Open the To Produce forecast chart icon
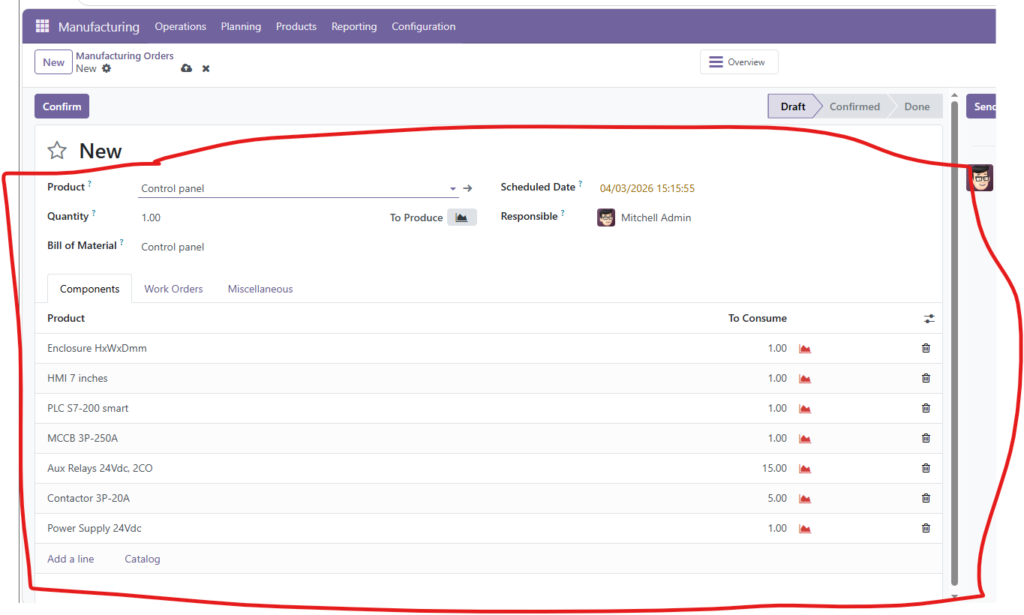Screen dimensions: 1024x615 coord(461,217)
